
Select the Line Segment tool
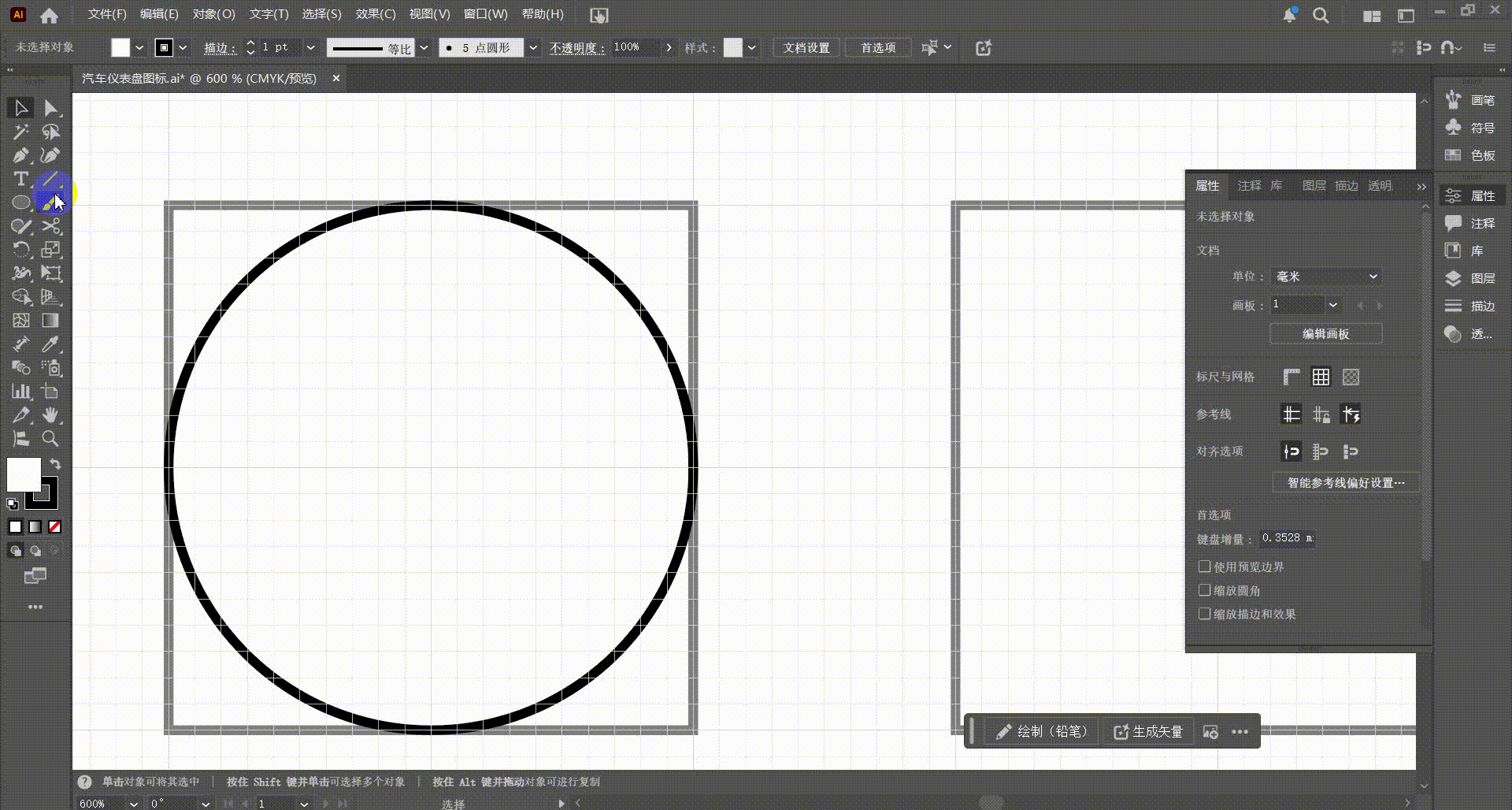pyautogui.click(x=51, y=179)
